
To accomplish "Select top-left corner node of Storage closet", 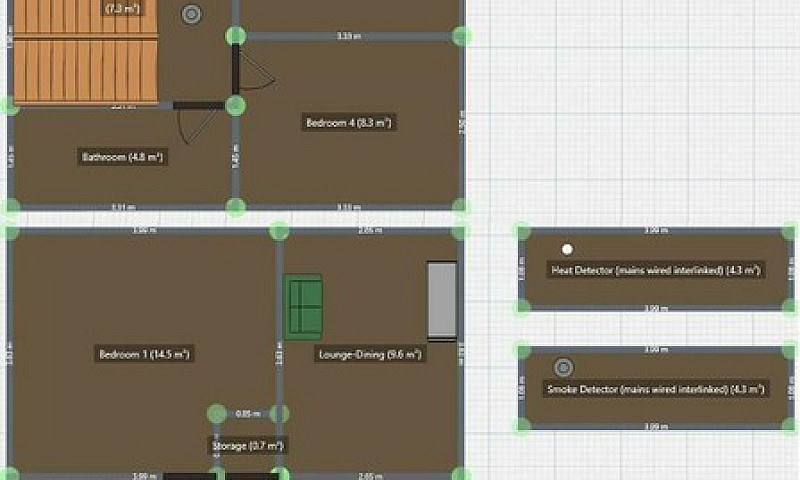I will 217,414.
